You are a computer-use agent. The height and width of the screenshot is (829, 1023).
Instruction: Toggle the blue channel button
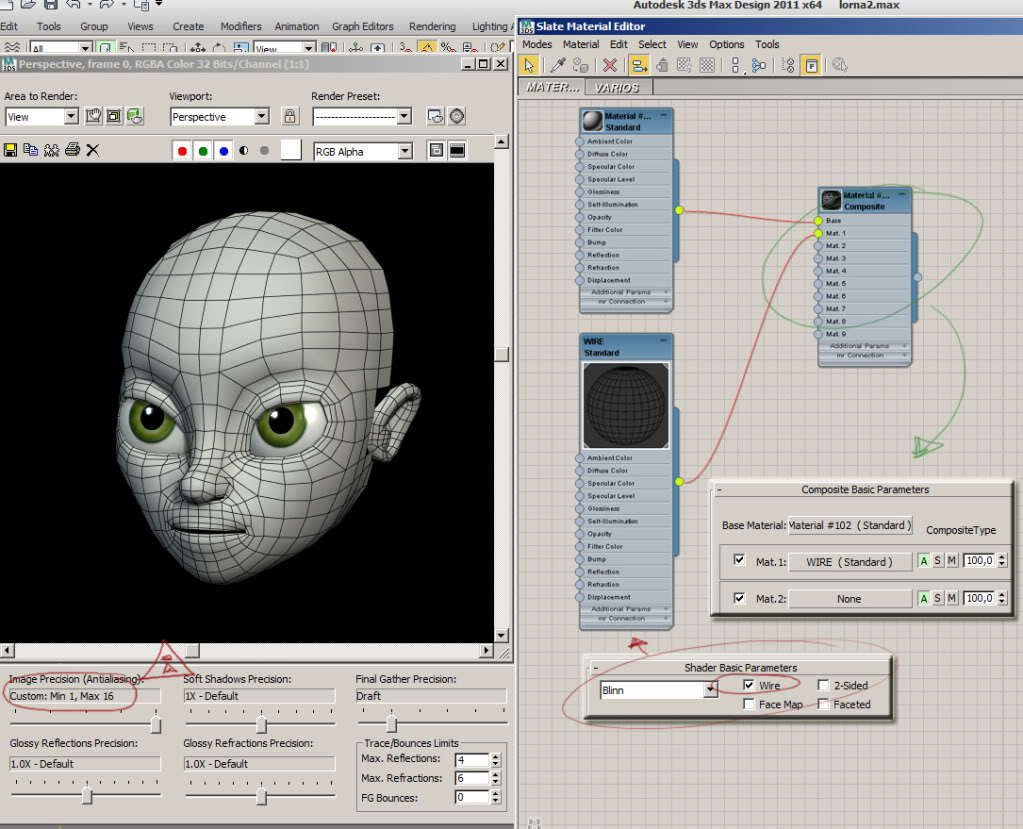(223, 151)
